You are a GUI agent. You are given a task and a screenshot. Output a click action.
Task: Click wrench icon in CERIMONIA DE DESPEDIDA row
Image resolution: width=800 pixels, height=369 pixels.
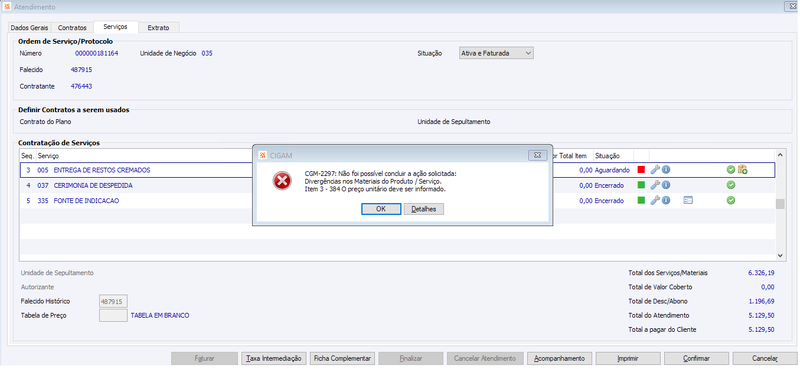point(655,185)
